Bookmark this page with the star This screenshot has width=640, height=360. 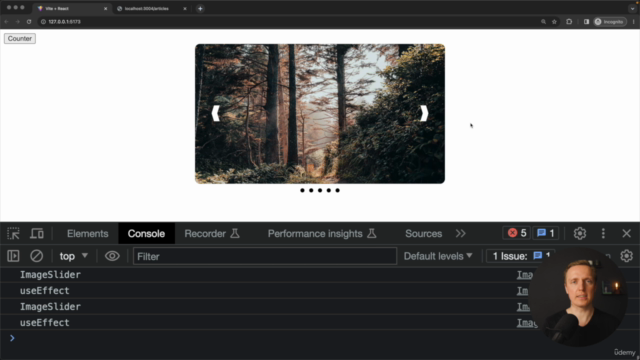tap(554, 22)
